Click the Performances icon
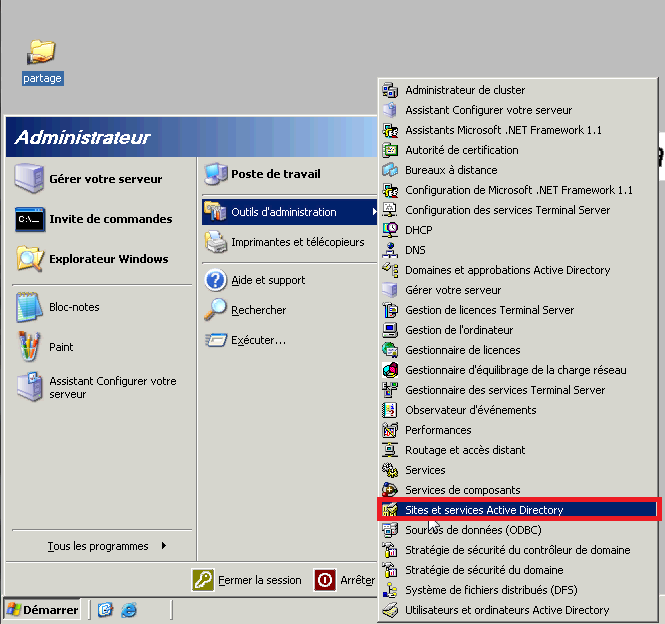665x624 pixels. click(390, 430)
